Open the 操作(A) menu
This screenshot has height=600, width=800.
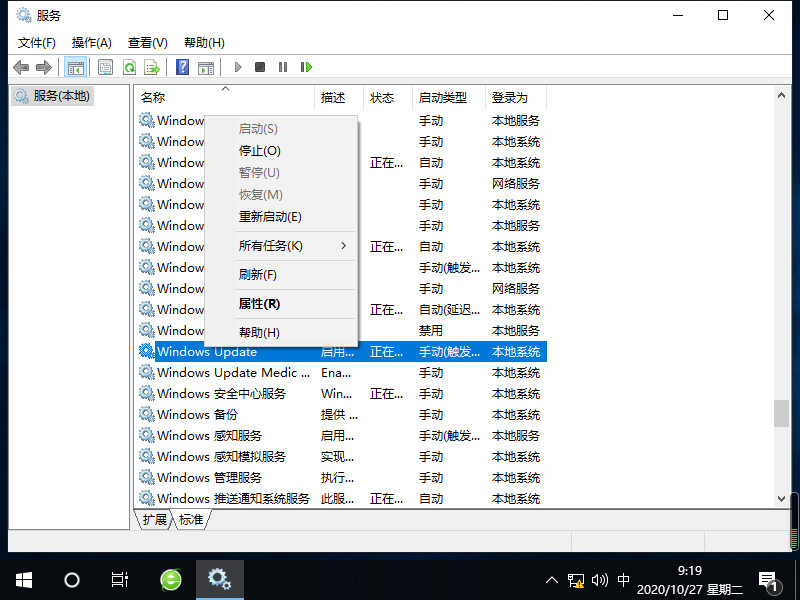pyautogui.click(x=92, y=43)
